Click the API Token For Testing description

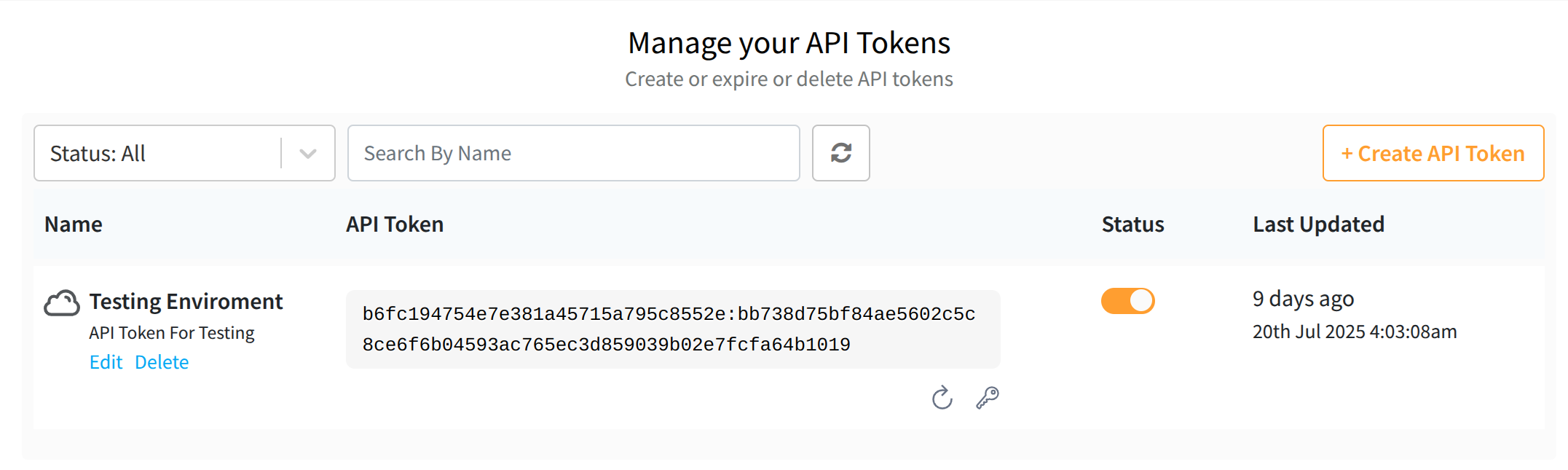pos(172,333)
